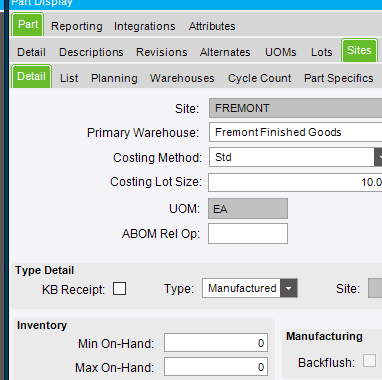Open the Type dropdown showing Manufactured

click(289, 288)
